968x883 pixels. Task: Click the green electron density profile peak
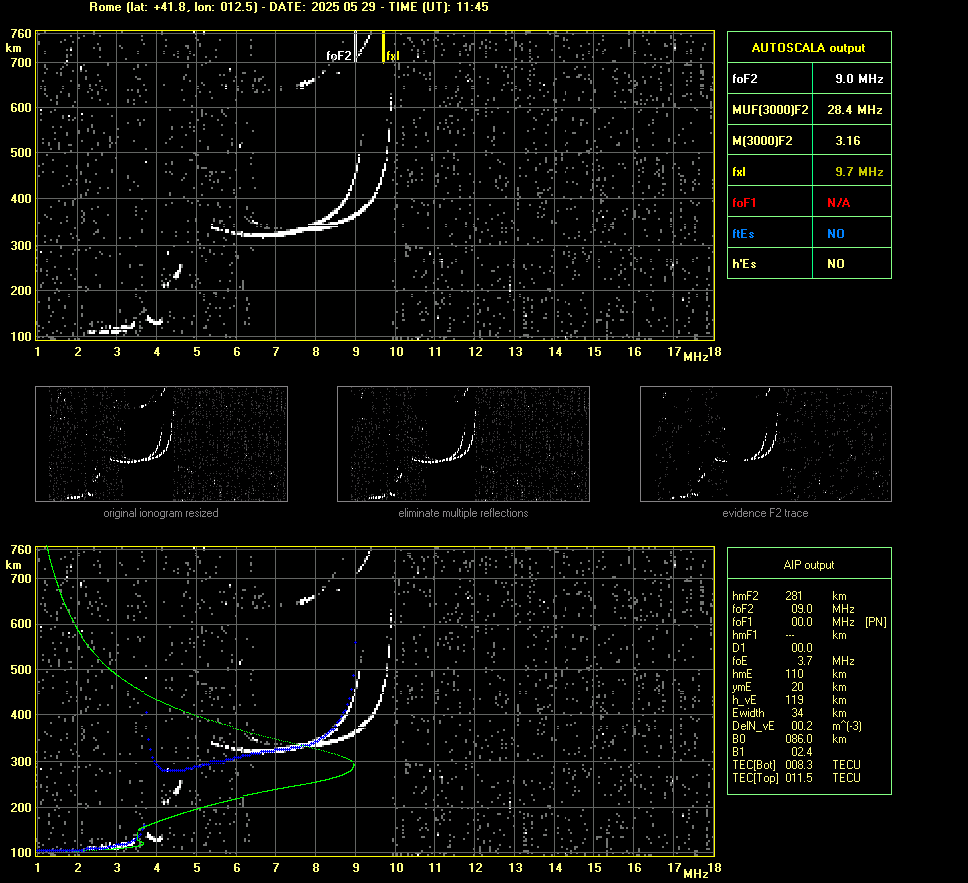tap(354, 766)
